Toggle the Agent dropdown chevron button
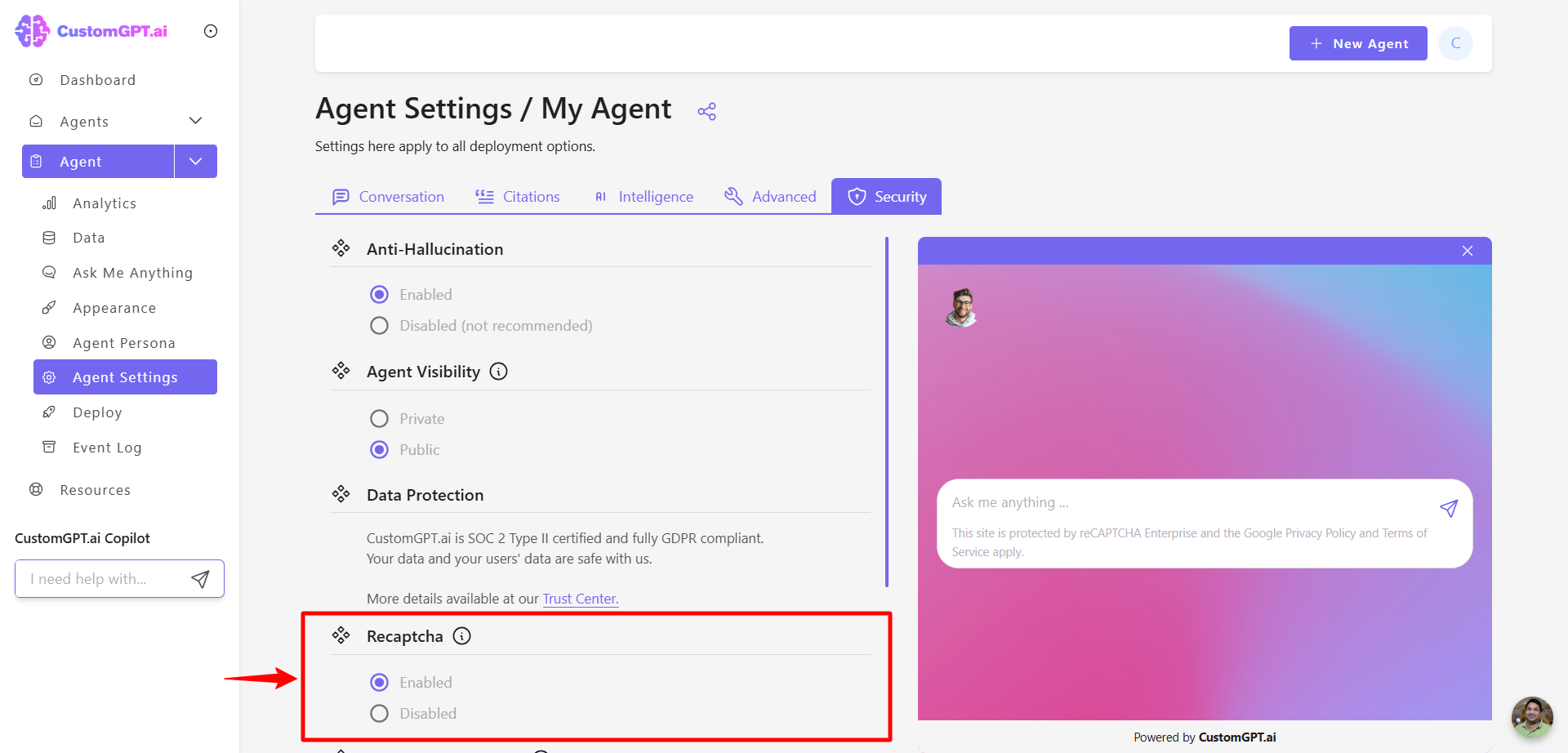Image resolution: width=1568 pixels, height=753 pixels. point(196,162)
